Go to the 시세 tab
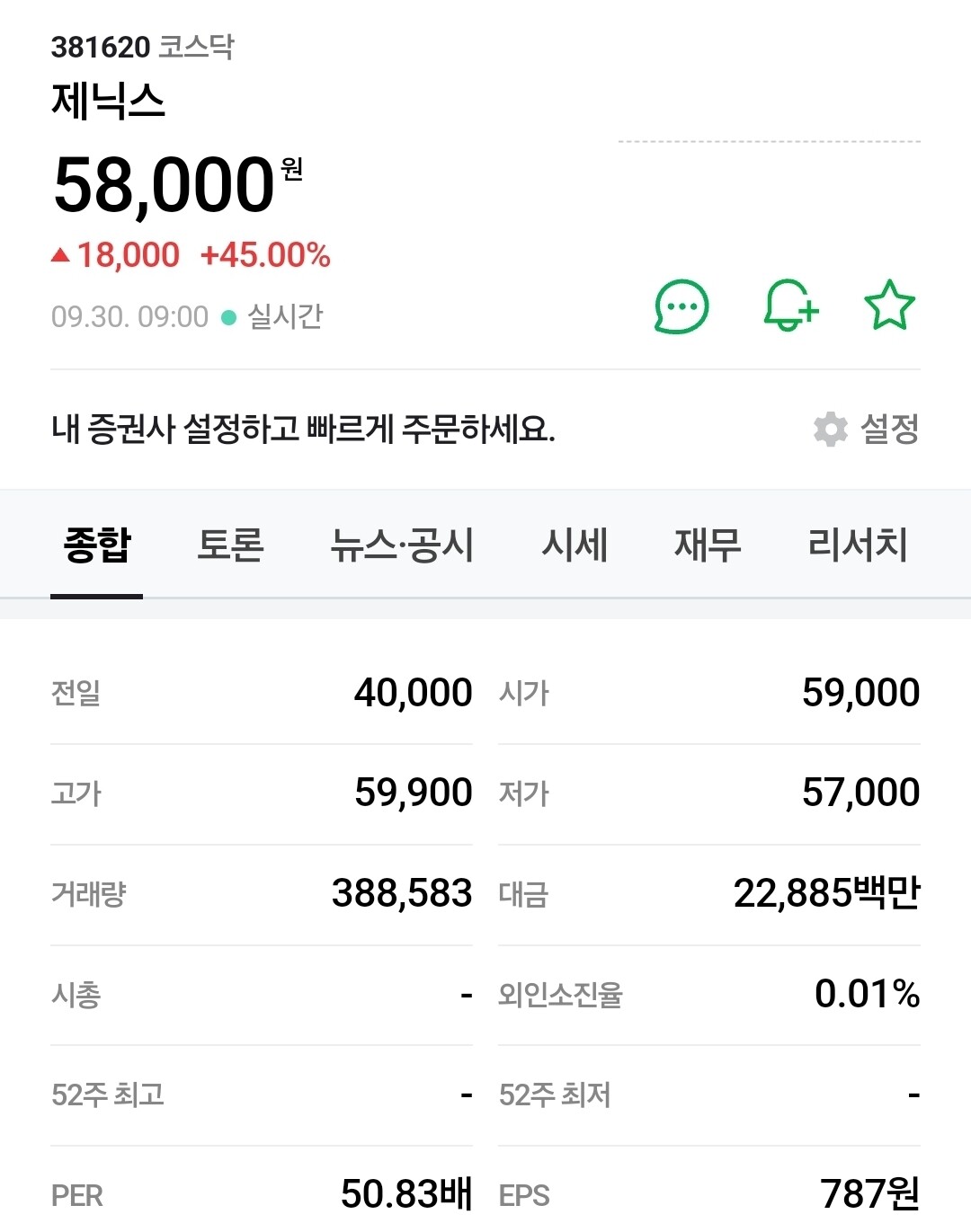The height and width of the screenshot is (1232, 971). pos(575,545)
